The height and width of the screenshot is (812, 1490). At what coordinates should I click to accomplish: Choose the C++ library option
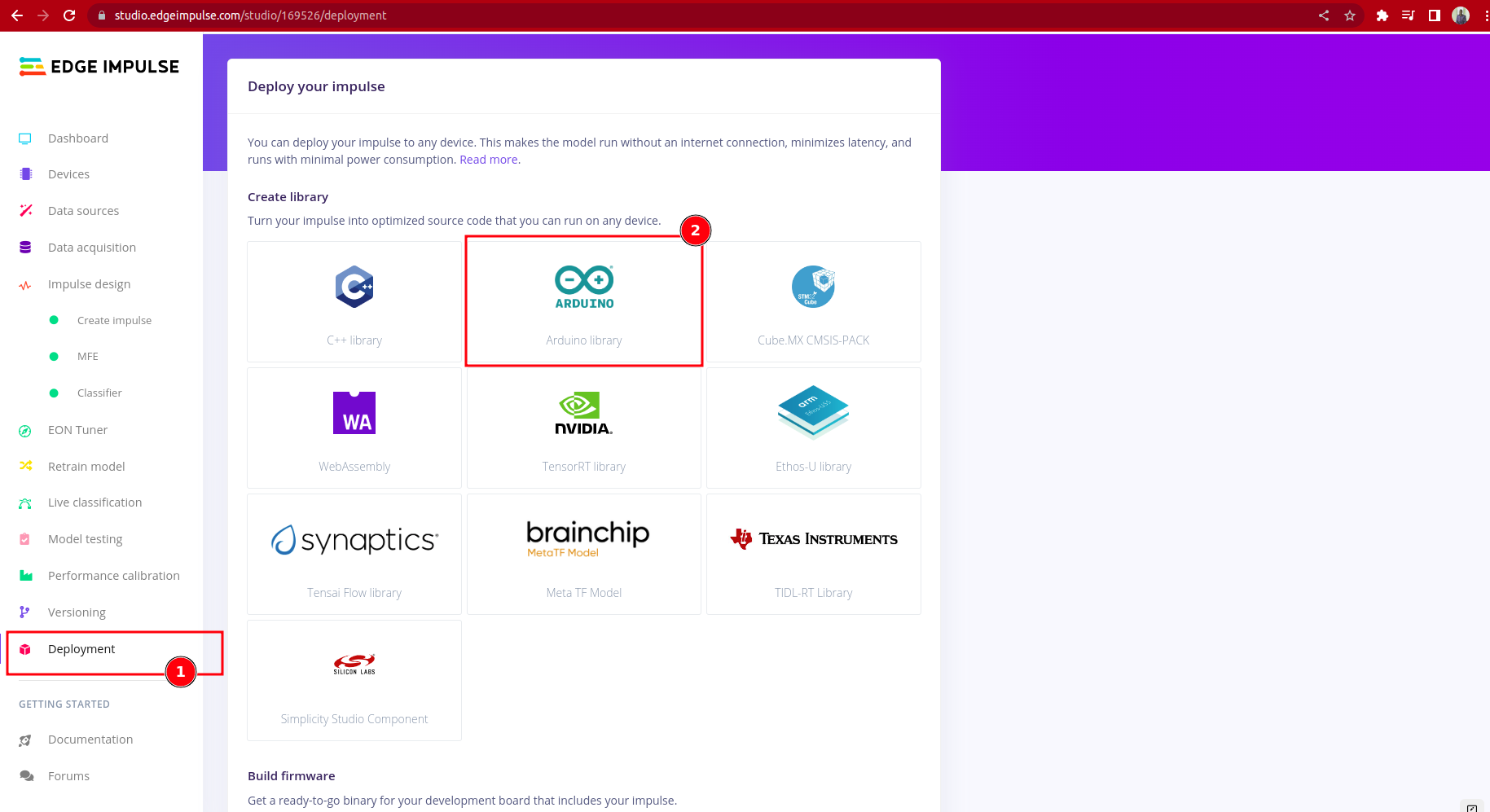click(x=354, y=301)
